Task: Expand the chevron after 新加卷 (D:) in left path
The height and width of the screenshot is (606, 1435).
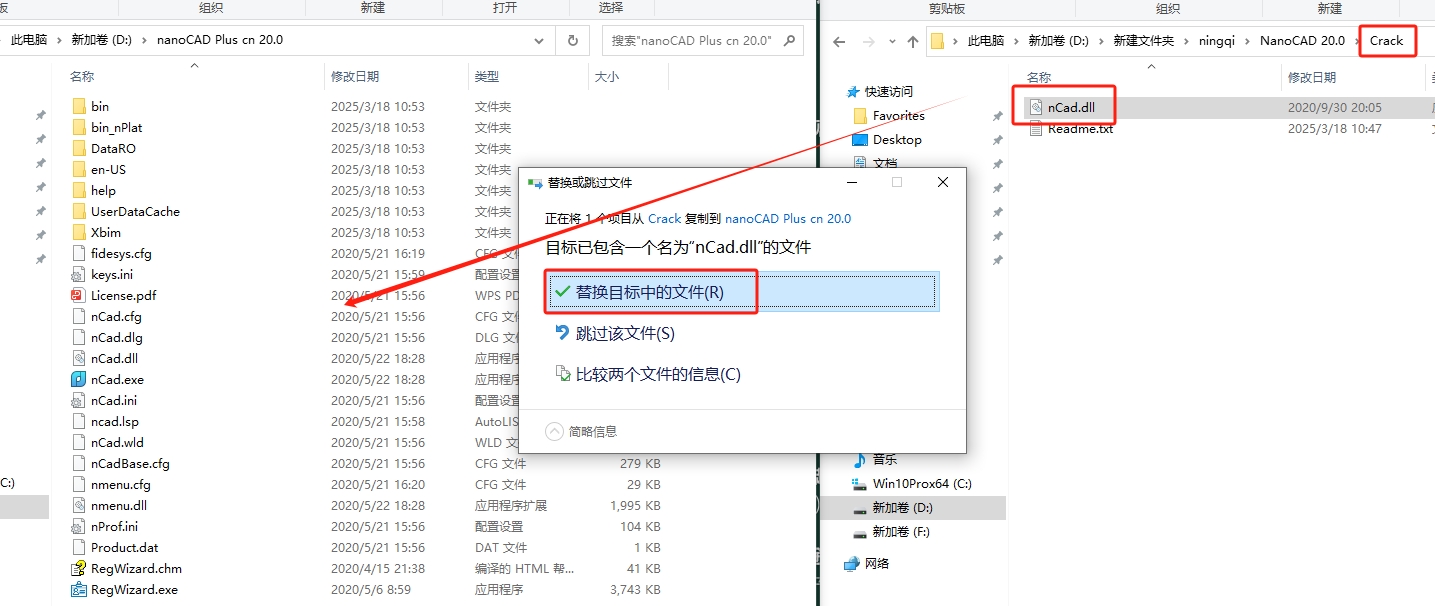Action: tap(147, 40)
